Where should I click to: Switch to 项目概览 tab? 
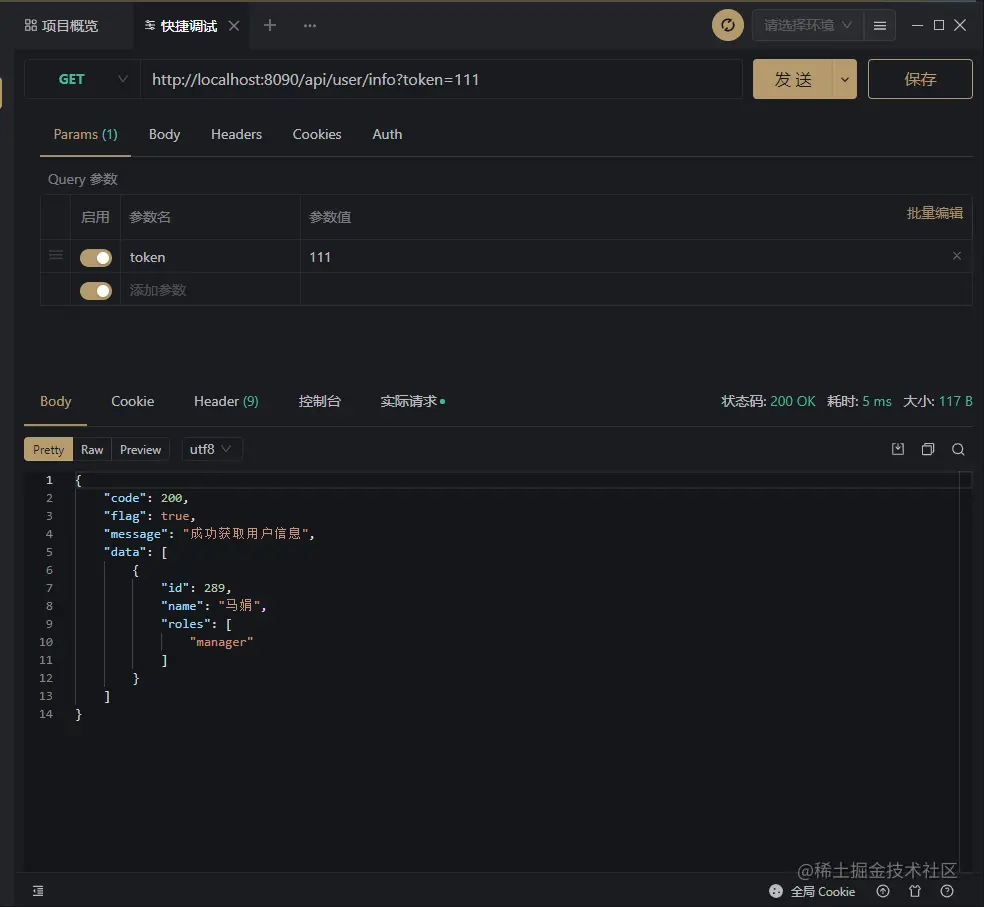pos(62,26)
